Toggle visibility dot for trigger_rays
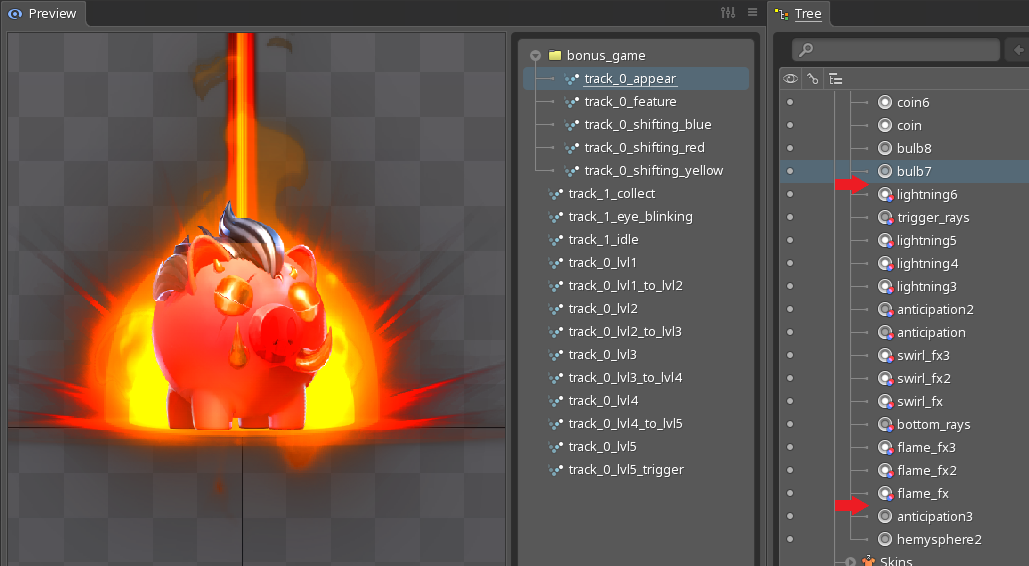Image resolution: width=1029 pixels, height=566 pixels. [790, 217]
